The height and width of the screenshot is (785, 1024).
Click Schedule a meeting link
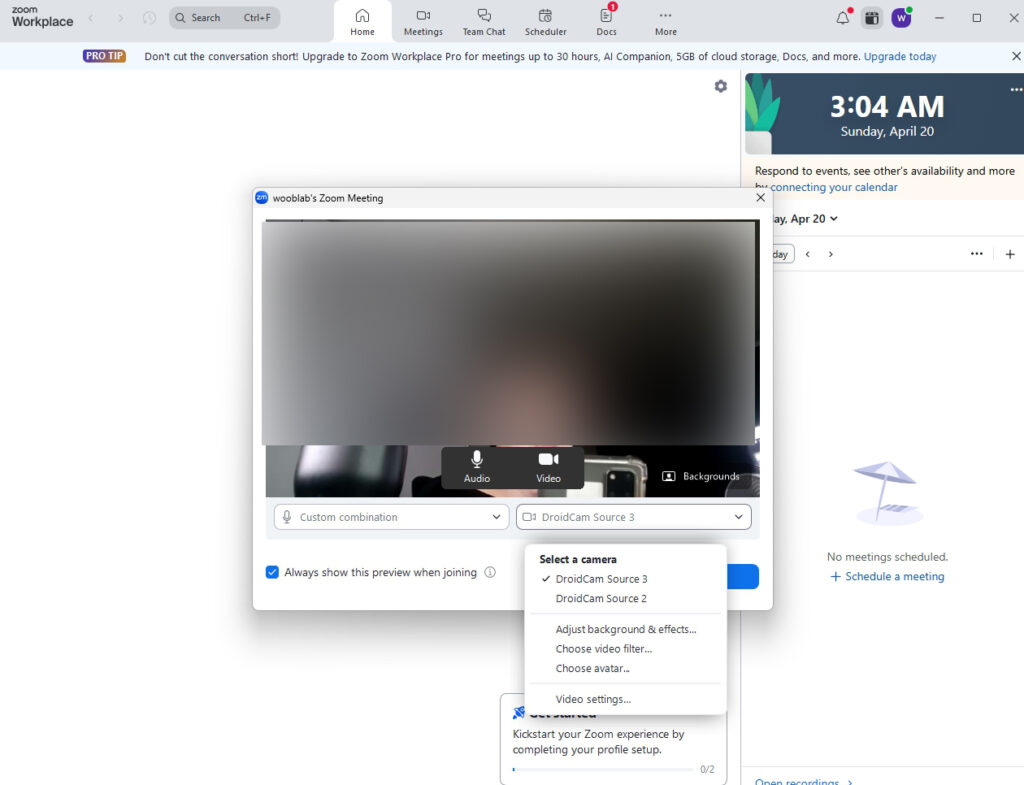click(x=888, y=576)
